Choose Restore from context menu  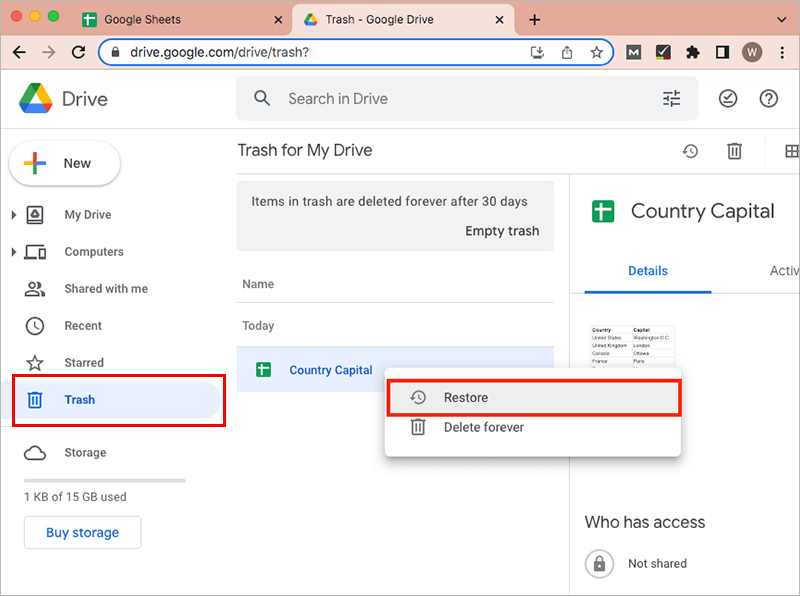click(534, 398)
